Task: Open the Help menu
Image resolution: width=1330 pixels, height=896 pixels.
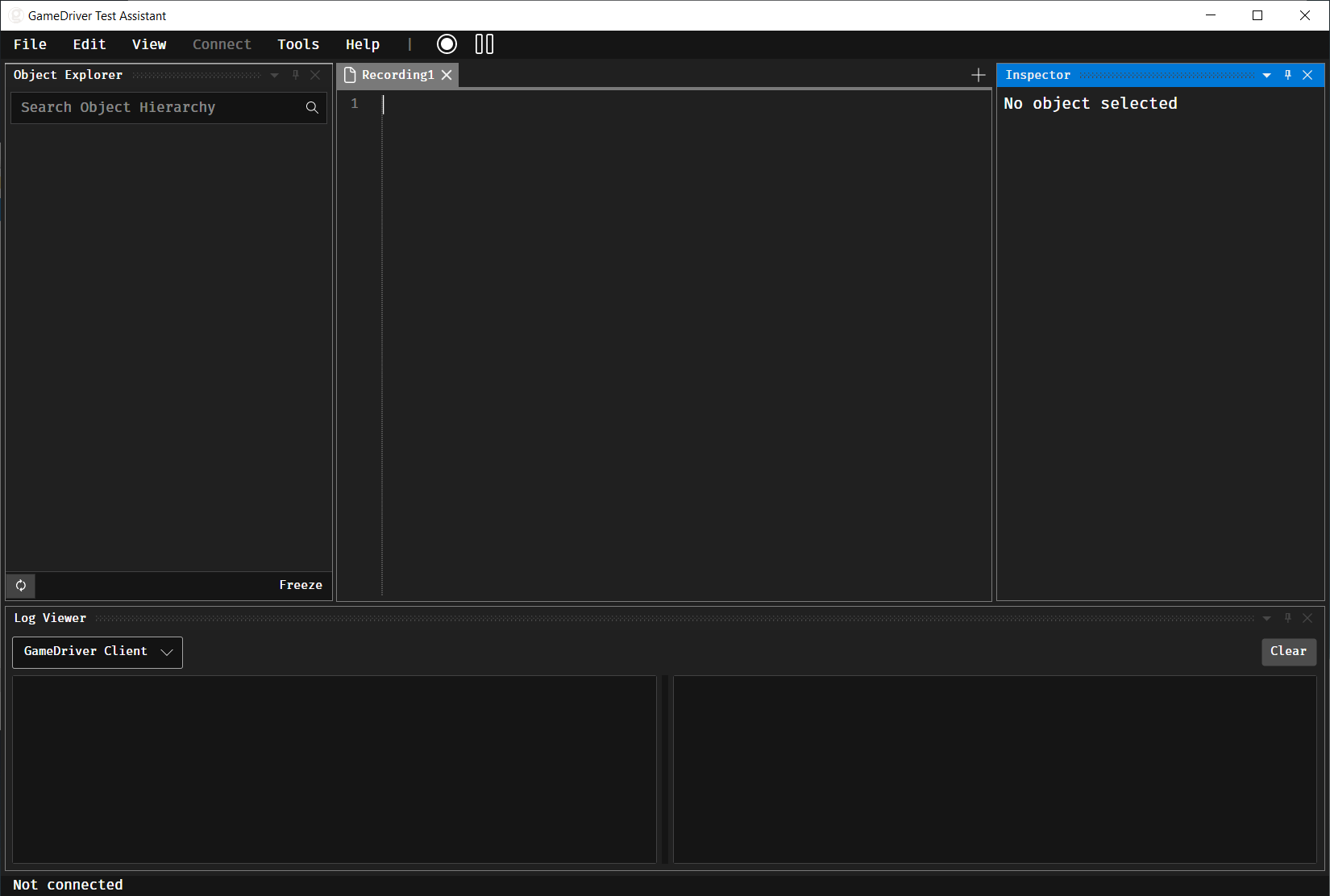Action: click(x=363, y=44)
